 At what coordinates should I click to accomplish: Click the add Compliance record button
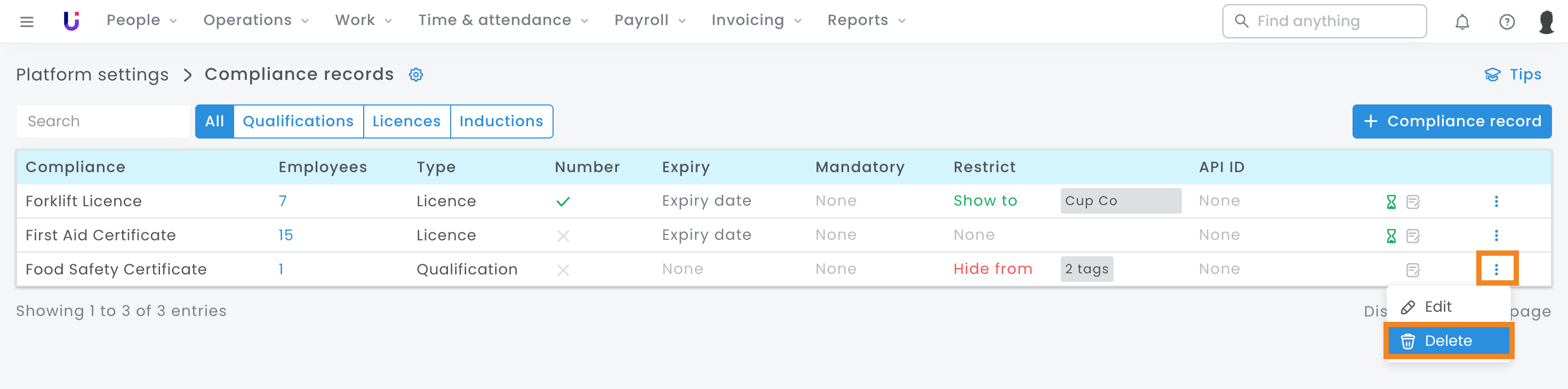[x=1451, y=121]
